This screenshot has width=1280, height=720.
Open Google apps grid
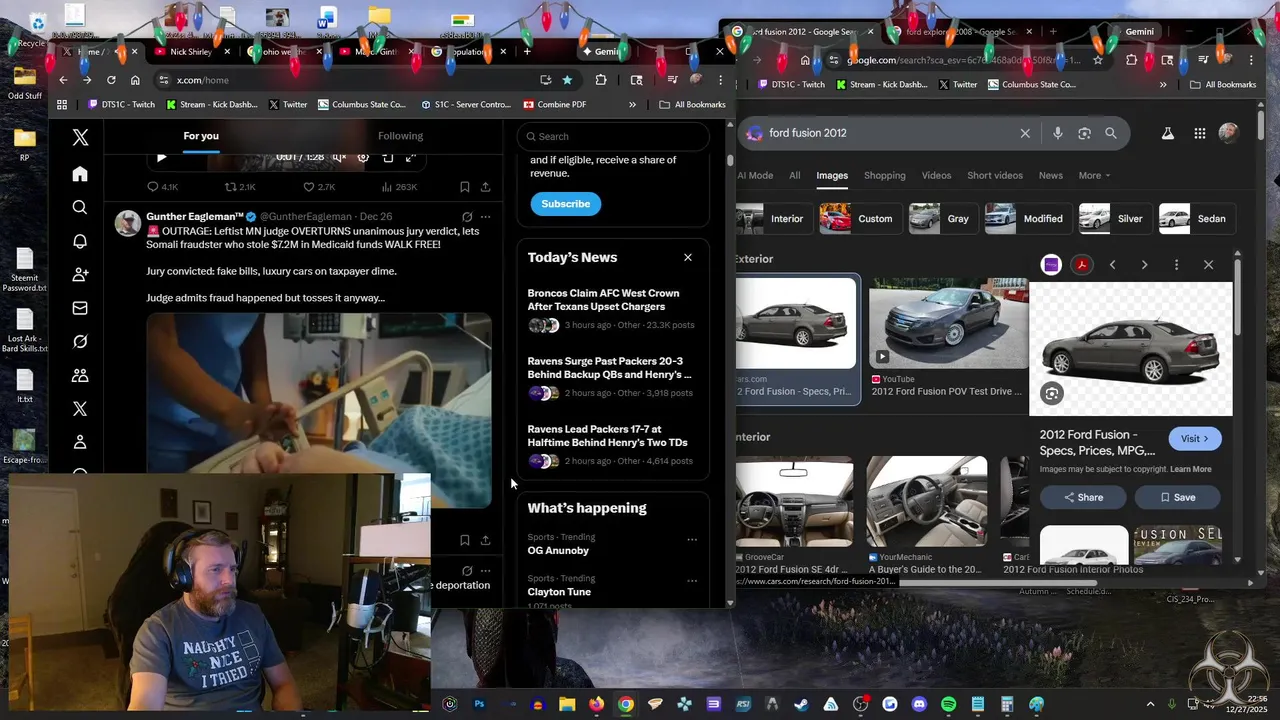(x=1199, y=133)
